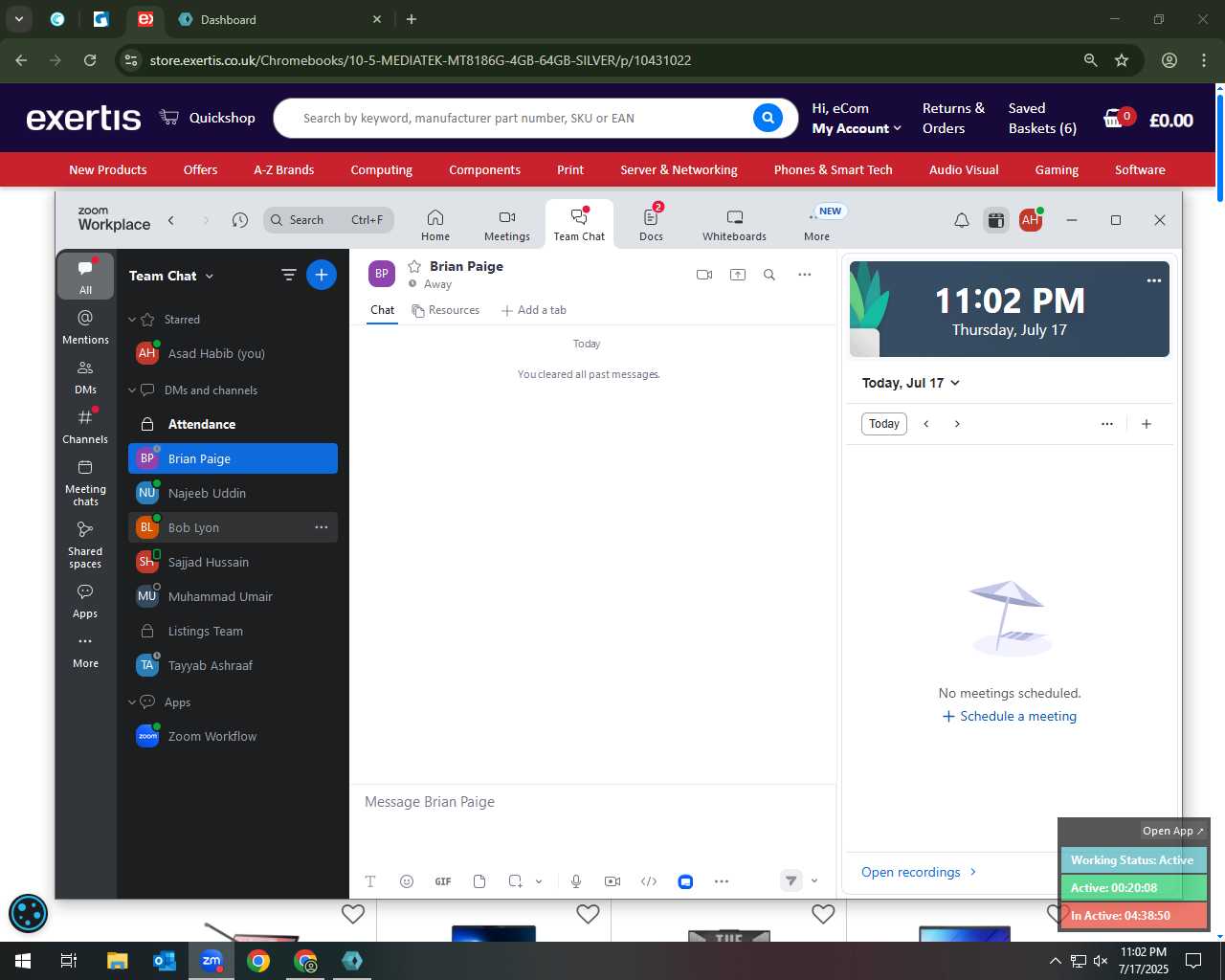Open the Docs tab in Zoom
The width and height of the screenshot is (1225, 980).
click(651, 225)
